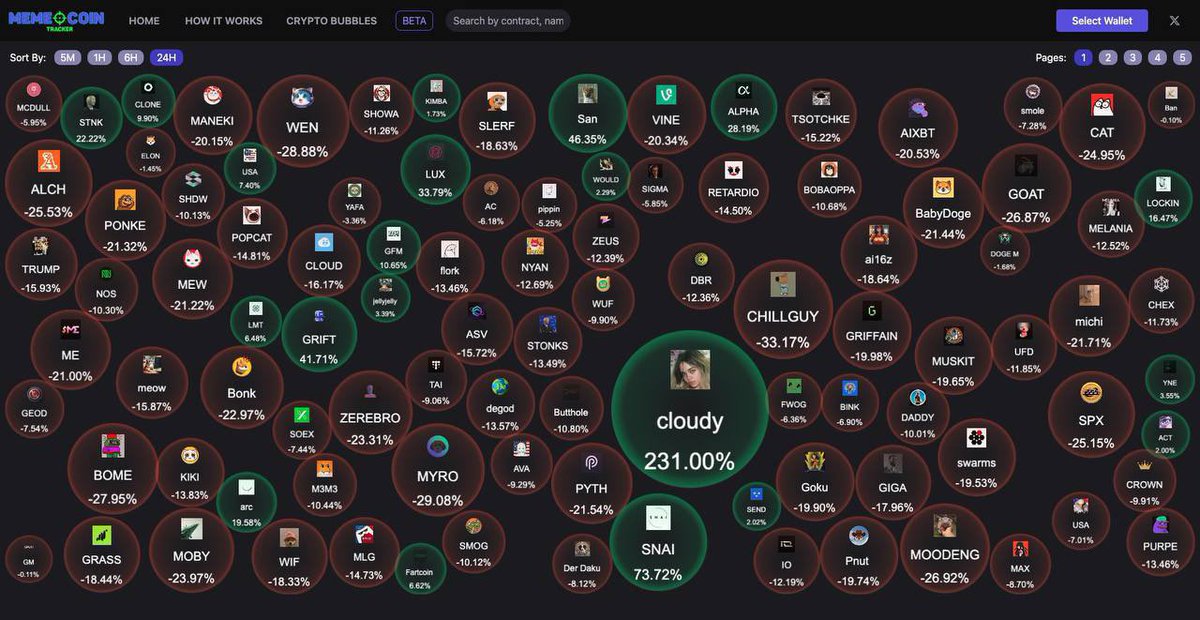This screenshot has height=620, width=1200.
Task: Select the MOBY coin icon
Action: tap(191, 529)
